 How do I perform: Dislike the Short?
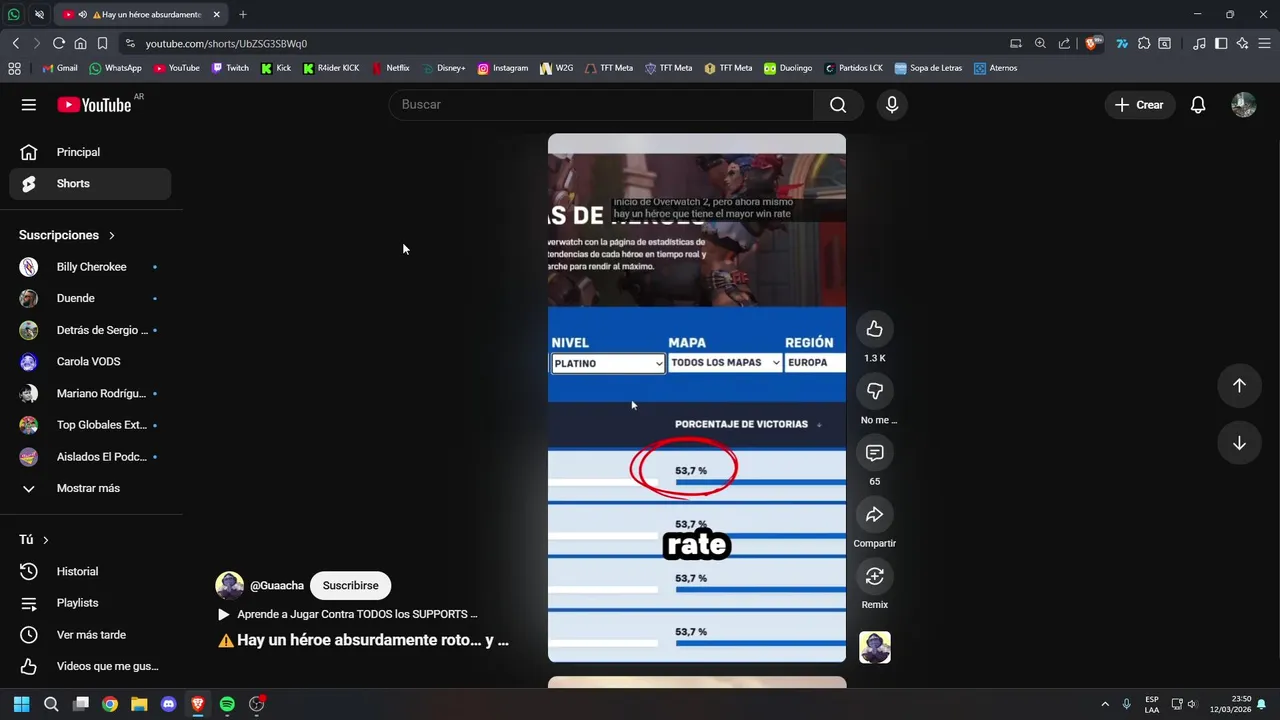(875, 391)
